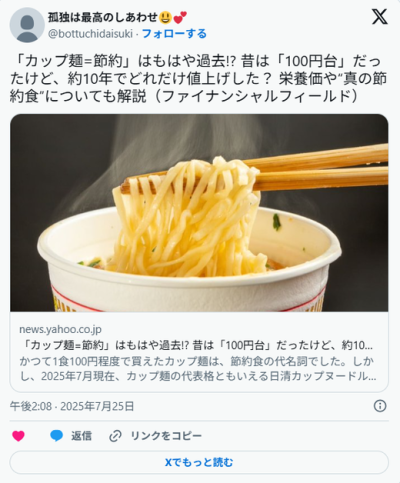Click the news.yahoo.co.jp domain label

pos(60,329)
